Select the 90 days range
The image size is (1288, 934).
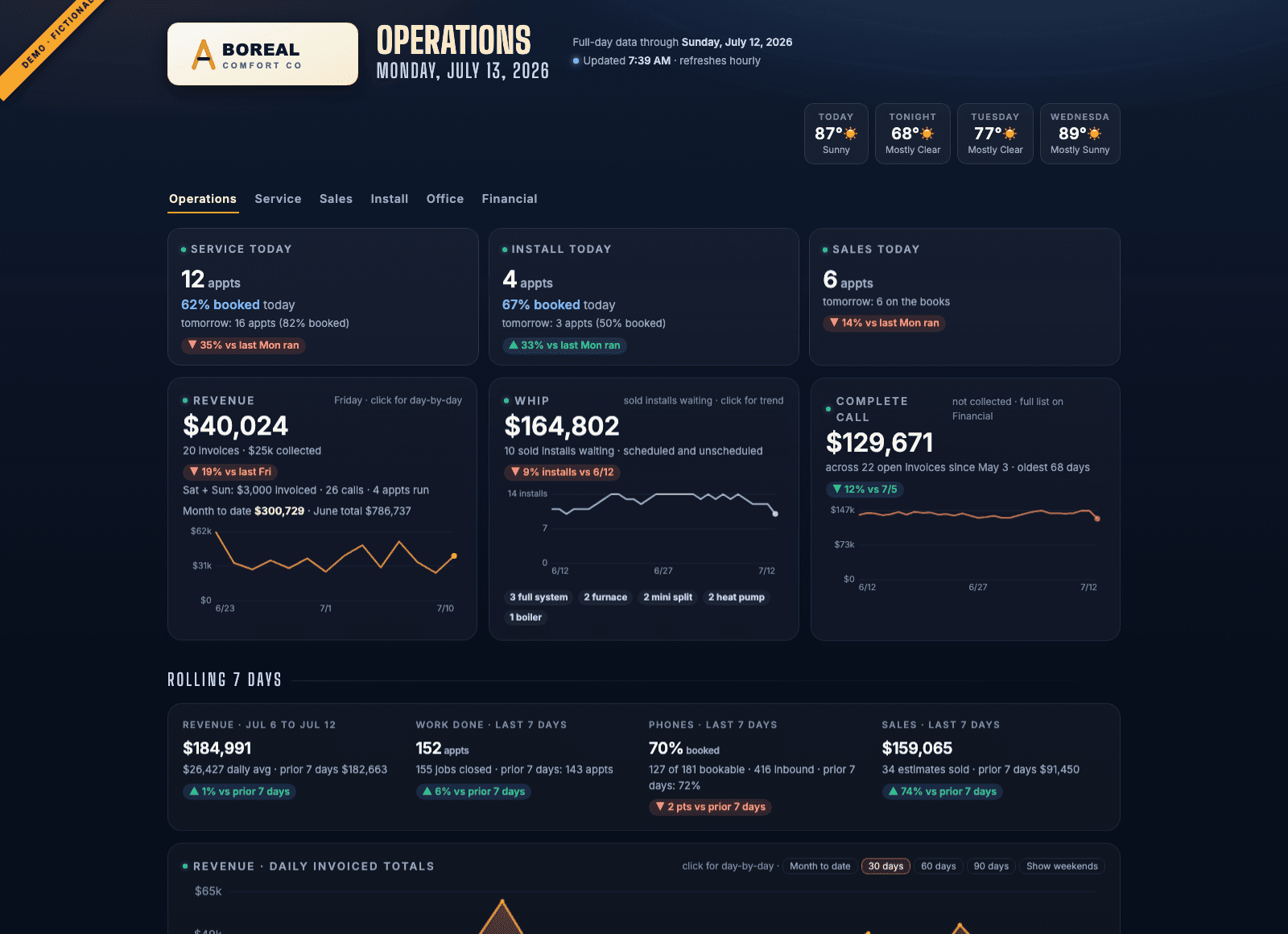(991, 866)
